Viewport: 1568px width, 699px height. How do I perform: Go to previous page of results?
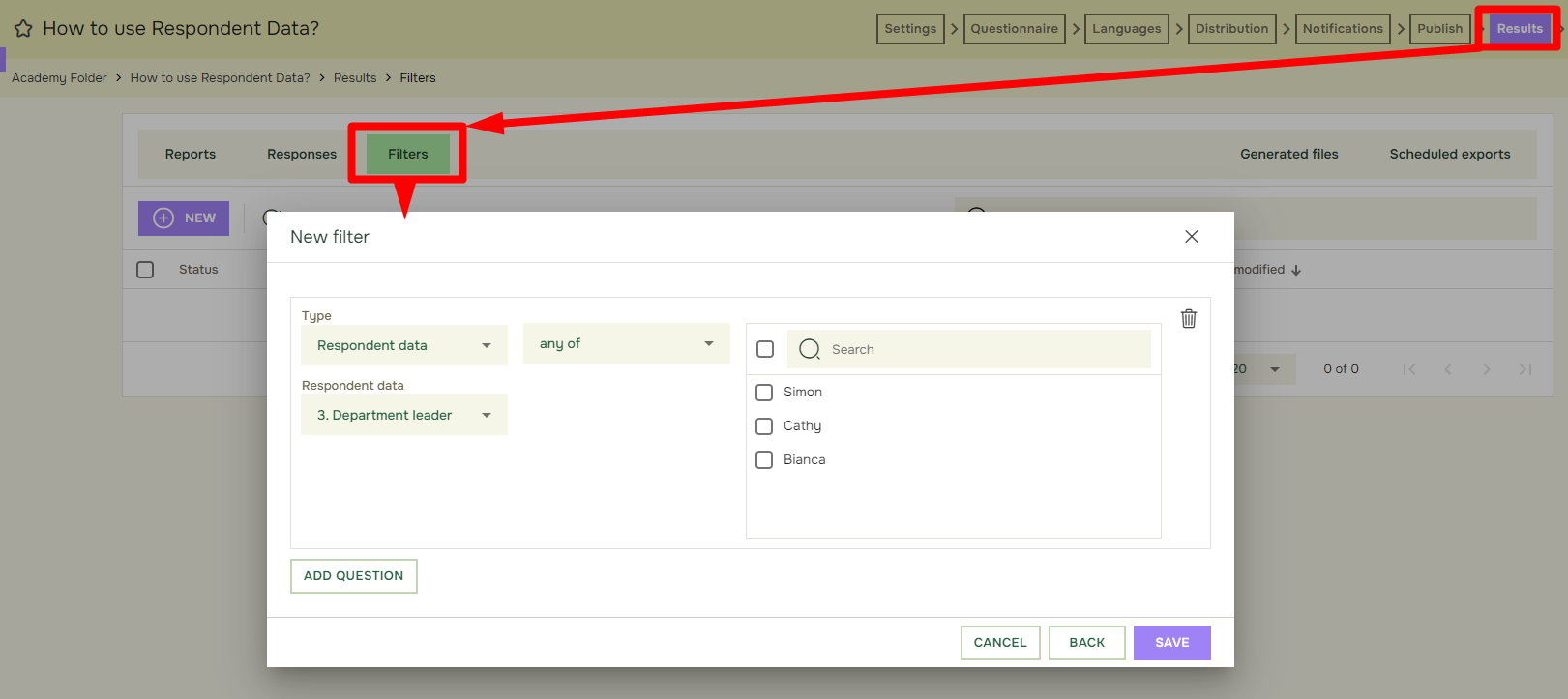pyautogui.click(x=1448, y=369)
